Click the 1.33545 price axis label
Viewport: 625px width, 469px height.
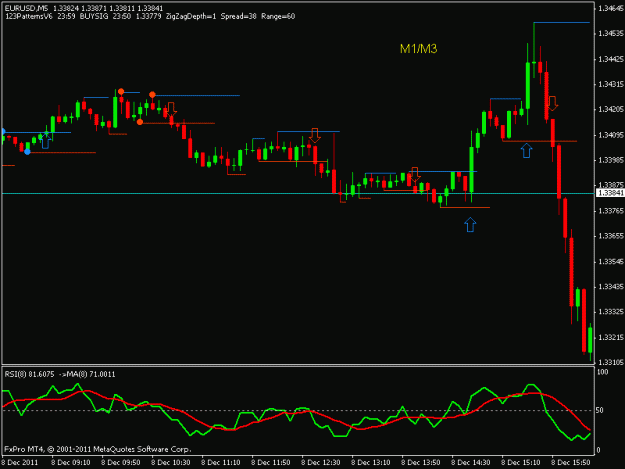(x=611, y=262)
